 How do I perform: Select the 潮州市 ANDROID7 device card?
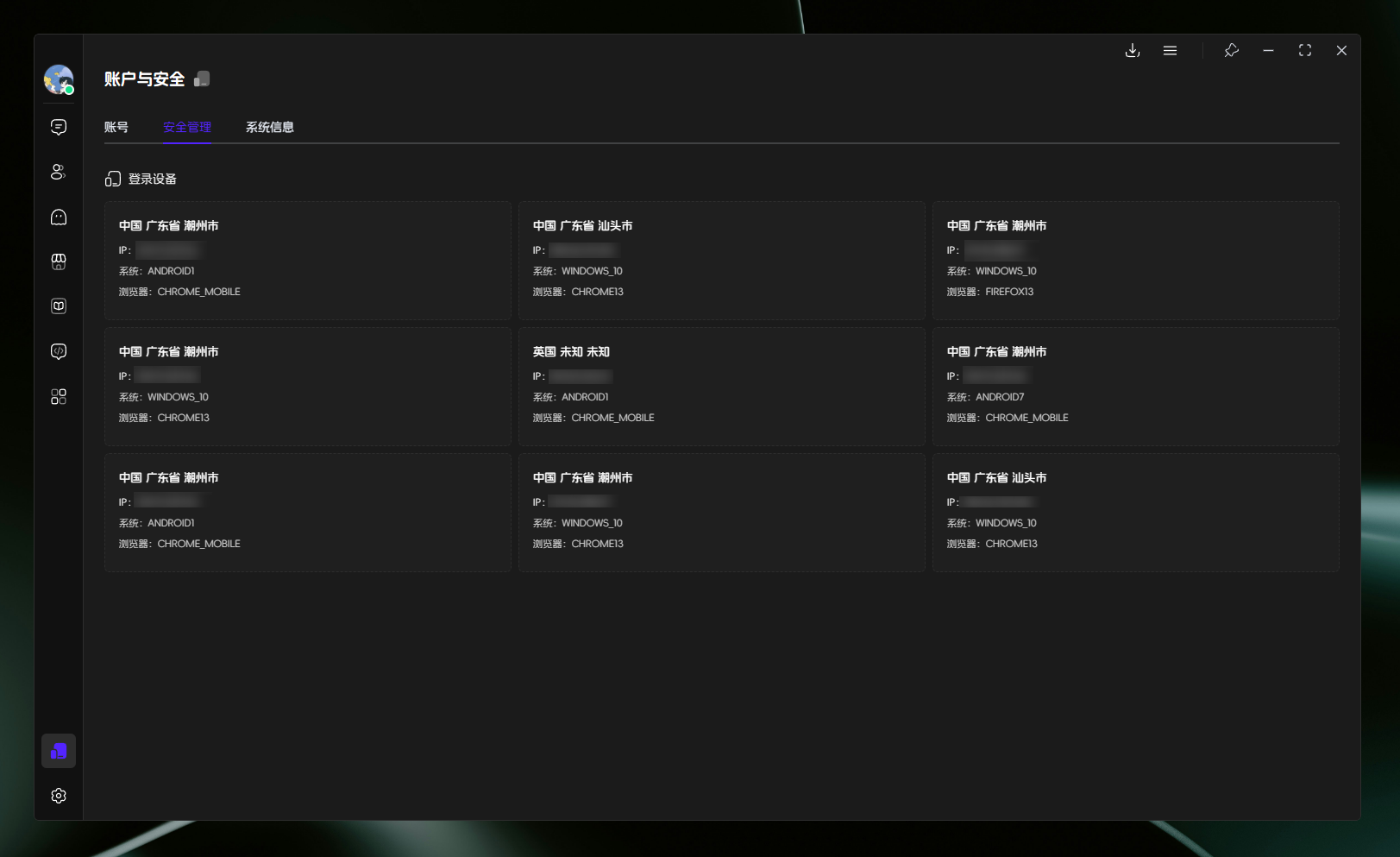tap(1136, 386)
